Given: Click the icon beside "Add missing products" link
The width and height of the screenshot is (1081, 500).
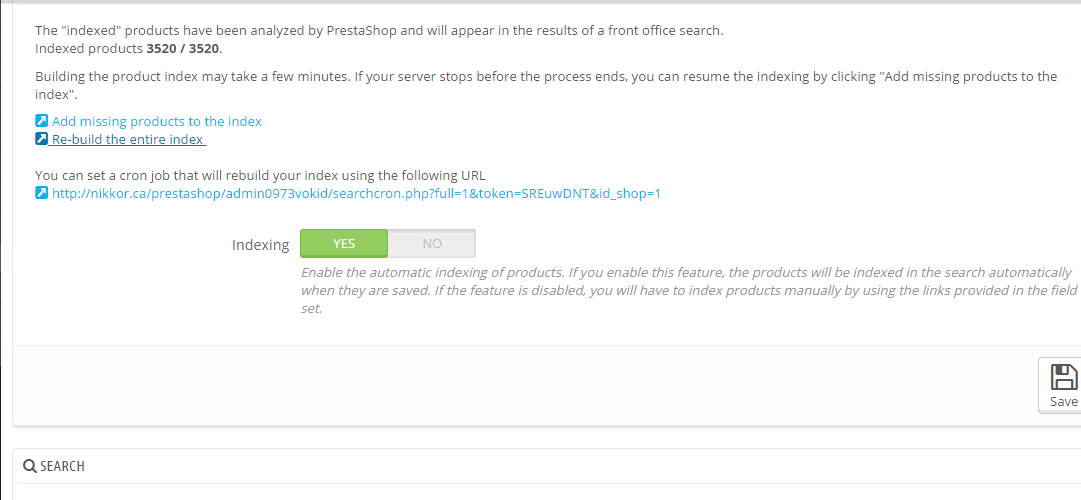Looking at the screenshot, I should pyautogui.click(x=41, y=121).
